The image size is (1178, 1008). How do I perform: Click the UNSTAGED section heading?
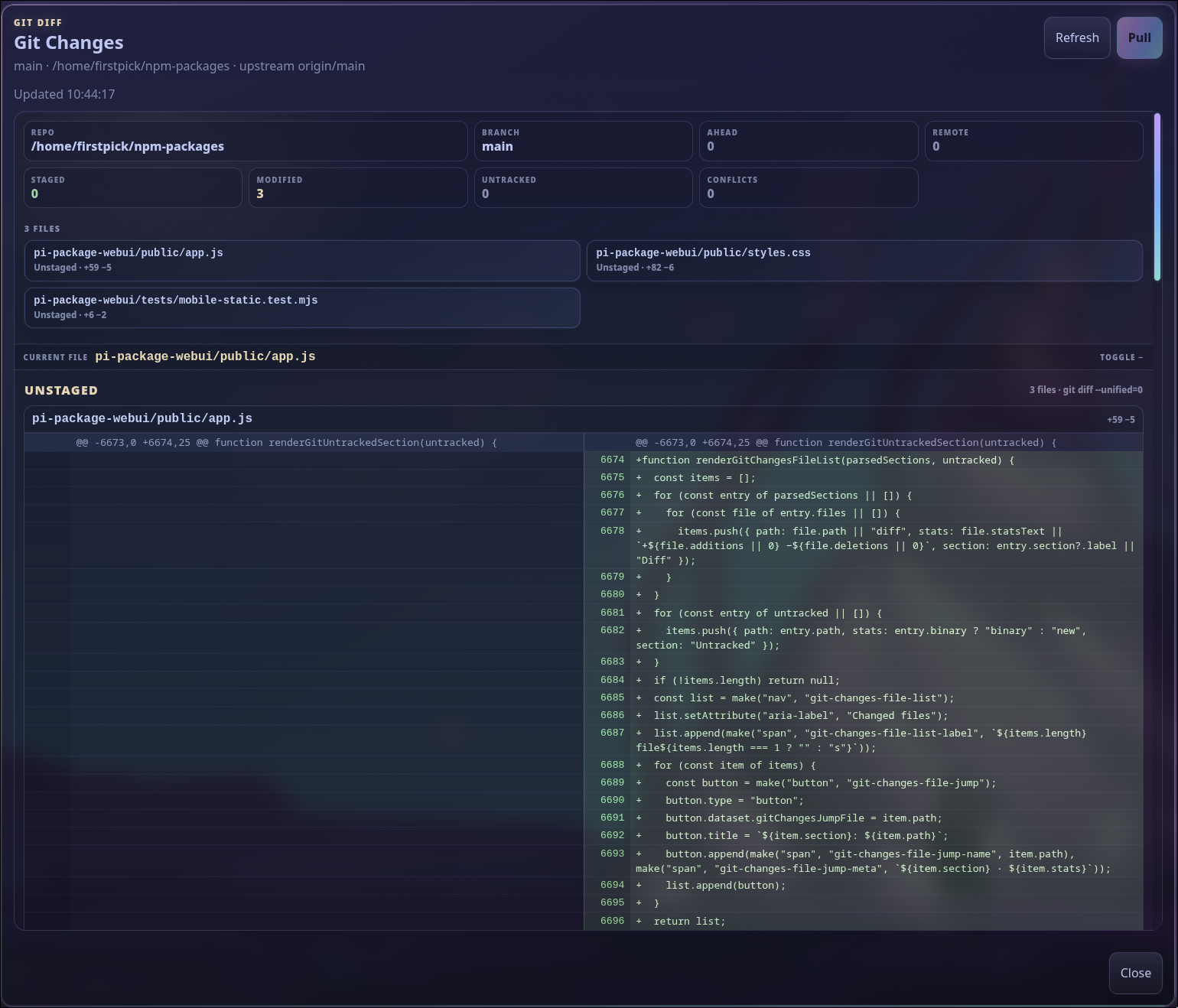point(61,390)
